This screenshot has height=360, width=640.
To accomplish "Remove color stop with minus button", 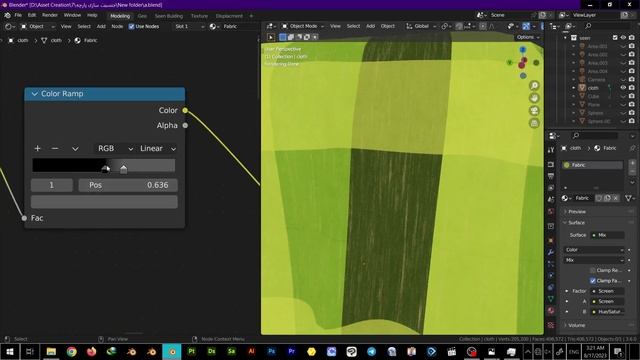I will click(x=55, y=148).
